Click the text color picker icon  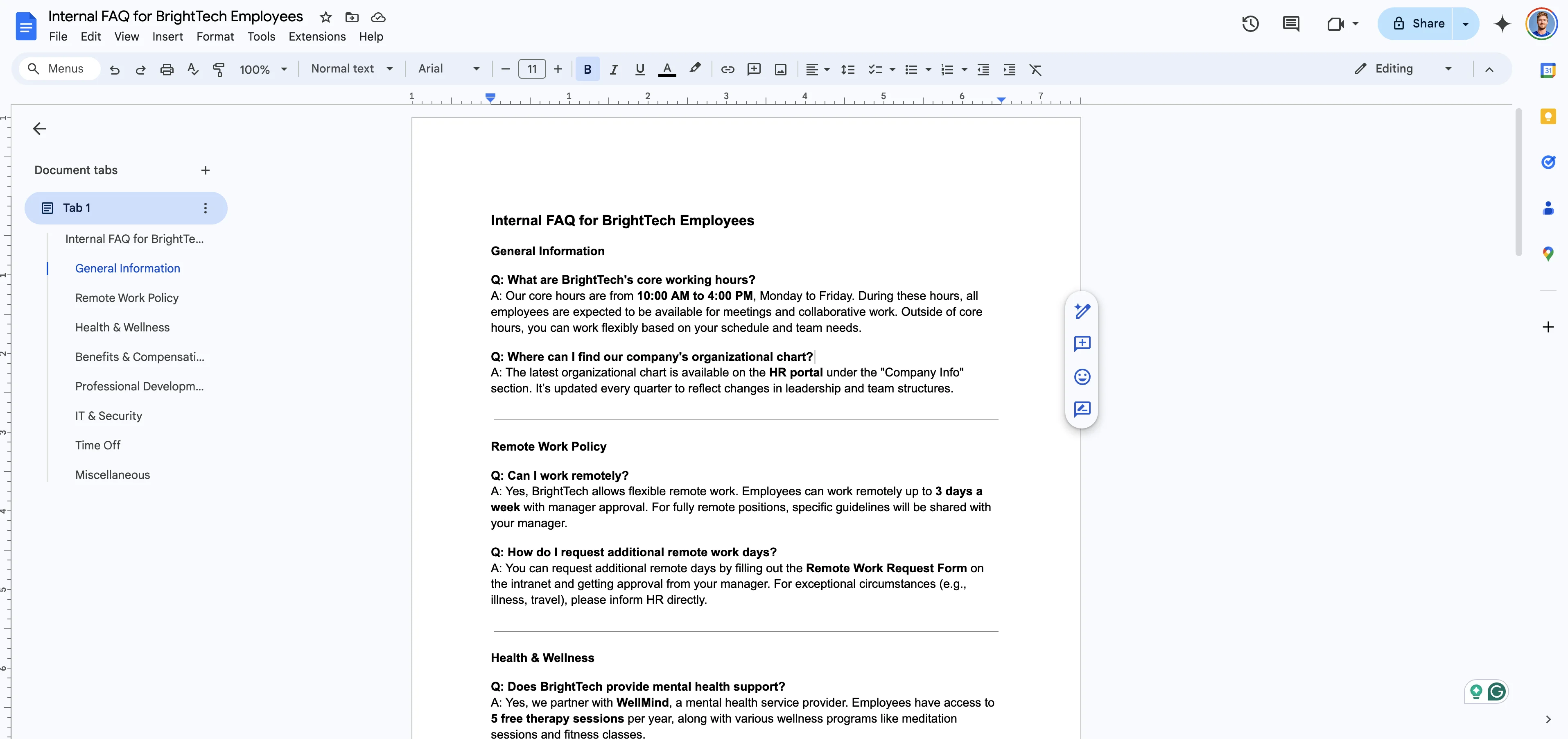pos(667,70)
